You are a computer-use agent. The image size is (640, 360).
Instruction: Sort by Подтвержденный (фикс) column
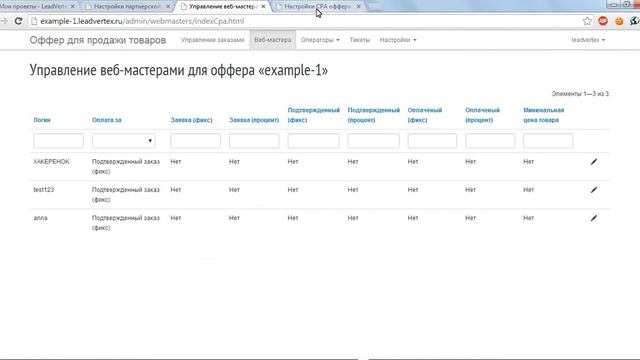[x=313, y=115]
